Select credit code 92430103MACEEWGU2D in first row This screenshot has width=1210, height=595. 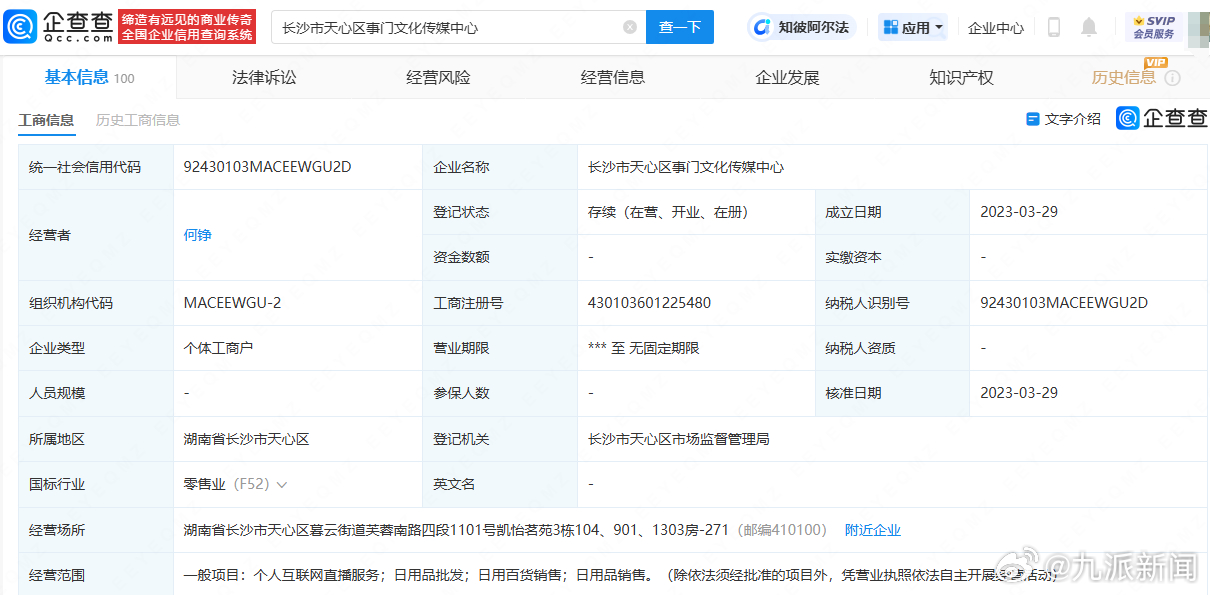(x=268, y=167)
